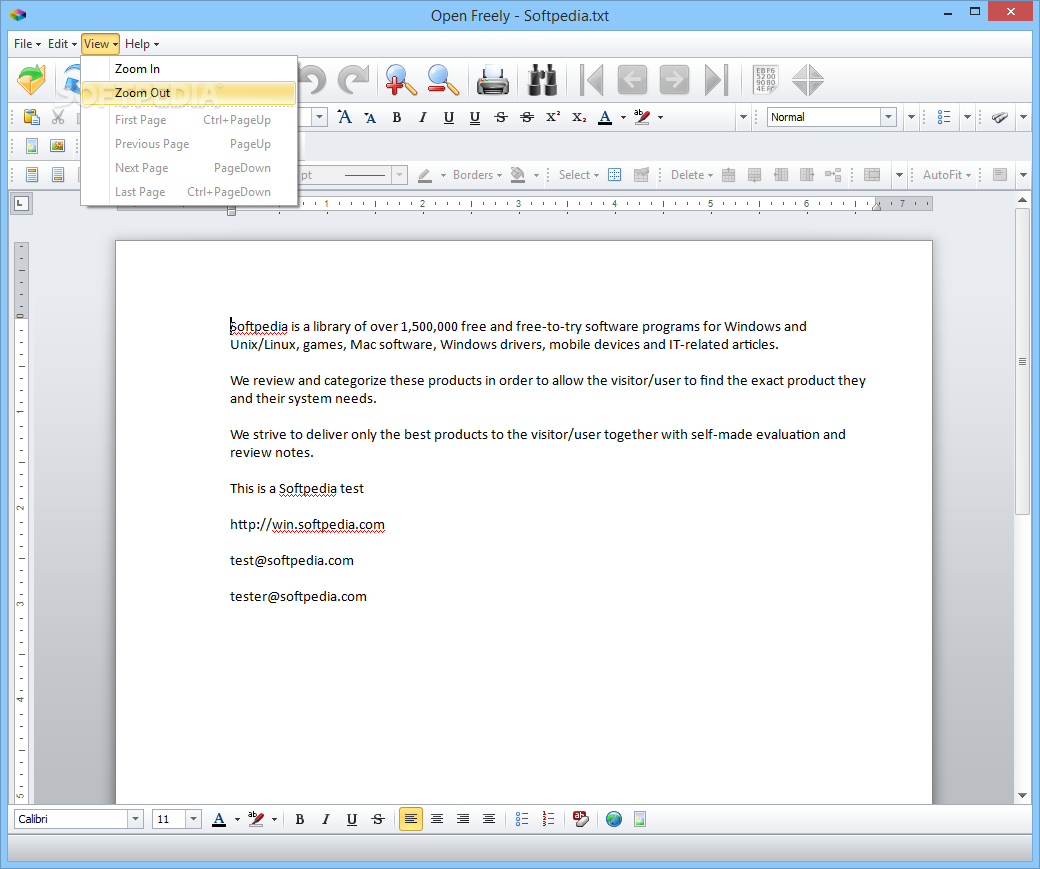The height and width of the screenshot is (869, 1040).
Task: Open the arrow beside the top font color A
Action: (623, 117)
